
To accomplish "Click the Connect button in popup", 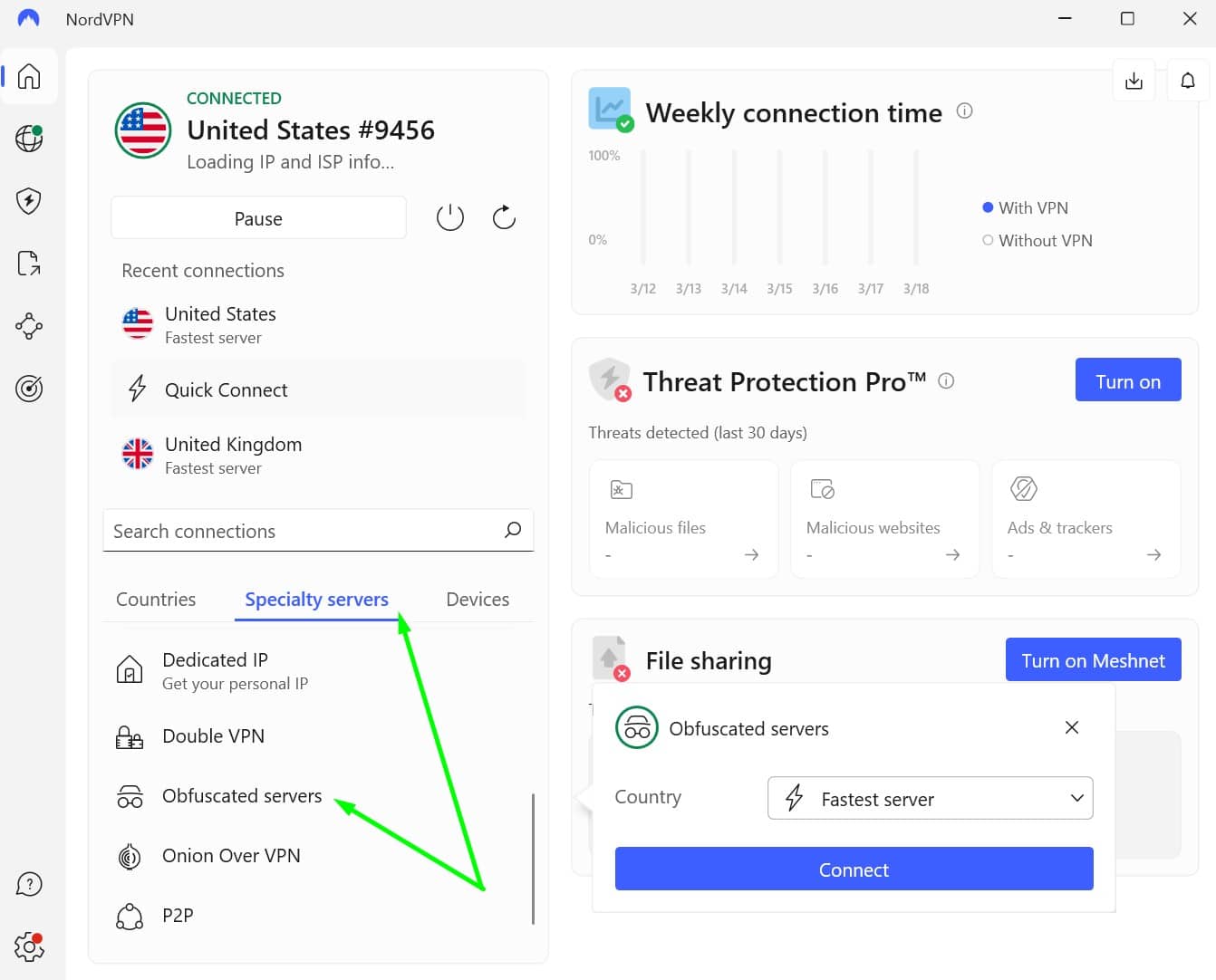I will click(854, 870).
